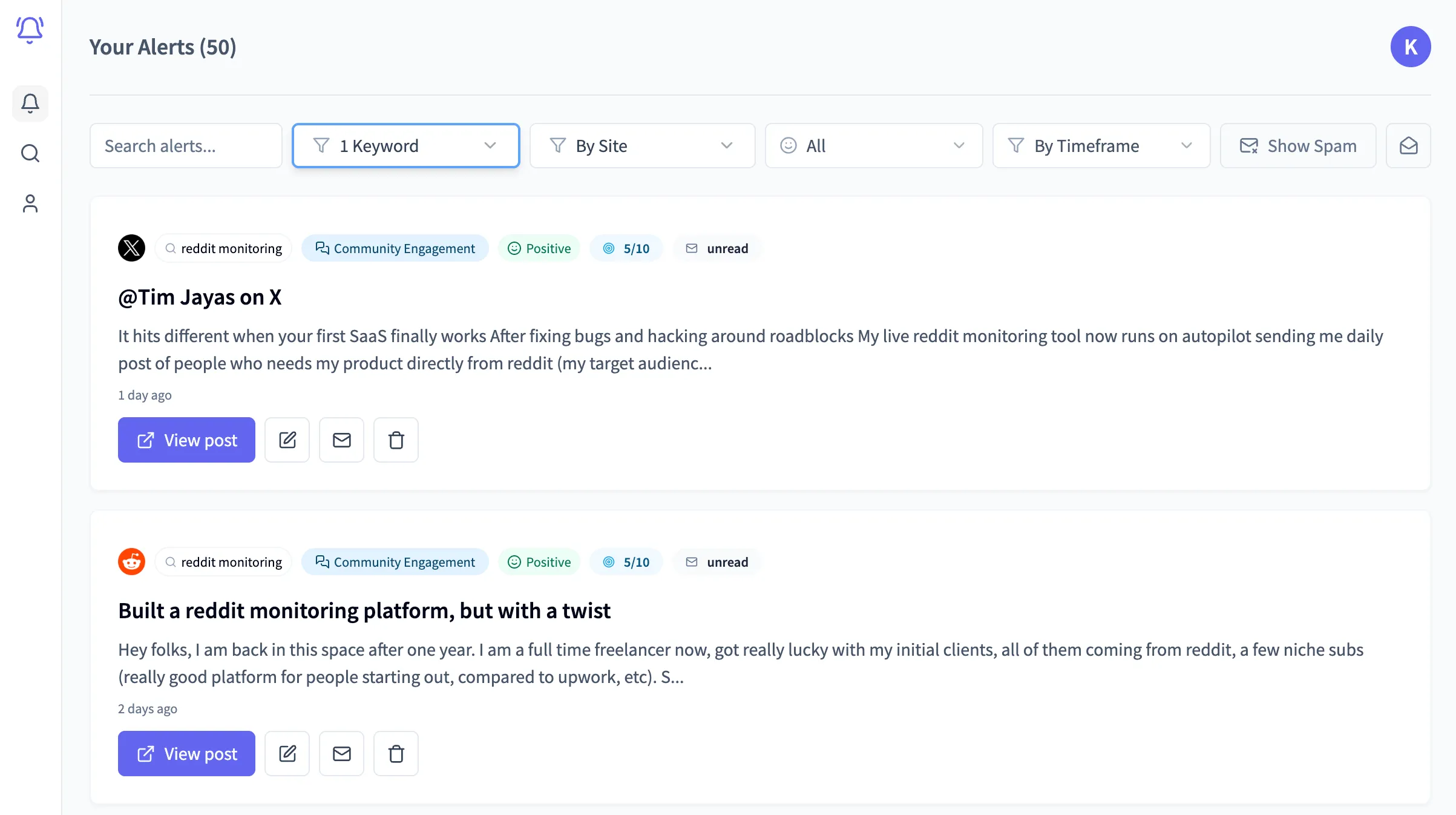This screenshot has width=1456, height=815.
Task: Mark the Tim Jayas alert unread badge
Action: [717, 248]
